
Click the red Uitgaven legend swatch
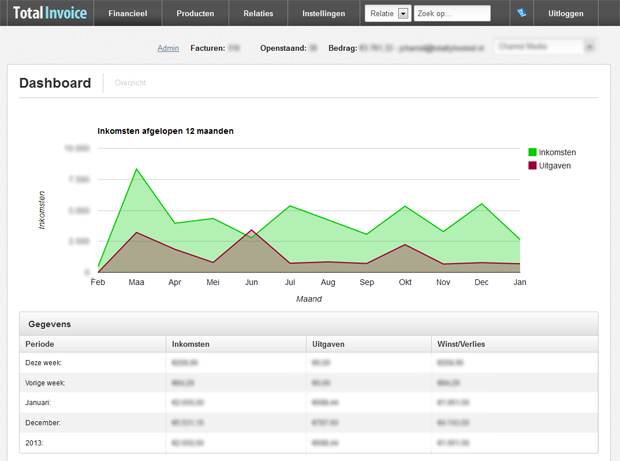tap(532, 165)
